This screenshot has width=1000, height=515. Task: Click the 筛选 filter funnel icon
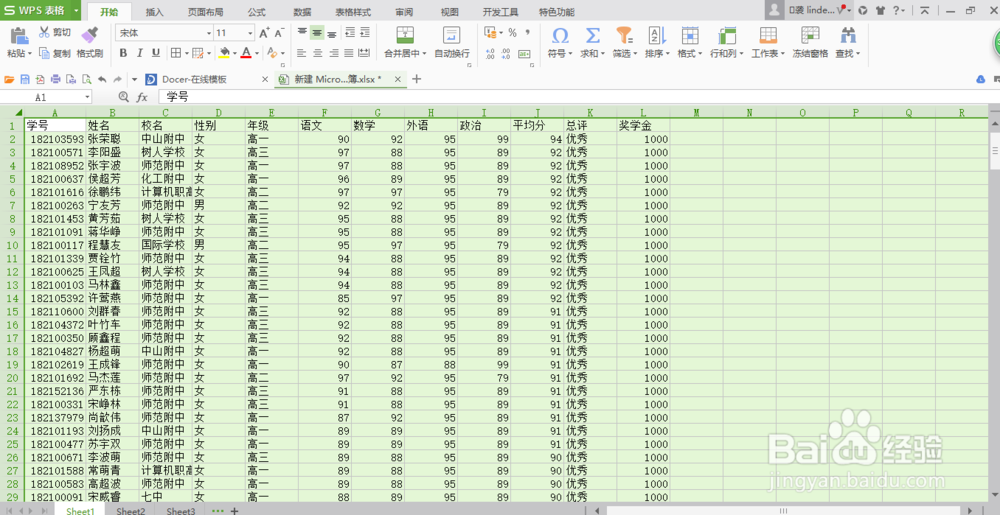click(624, 35)
